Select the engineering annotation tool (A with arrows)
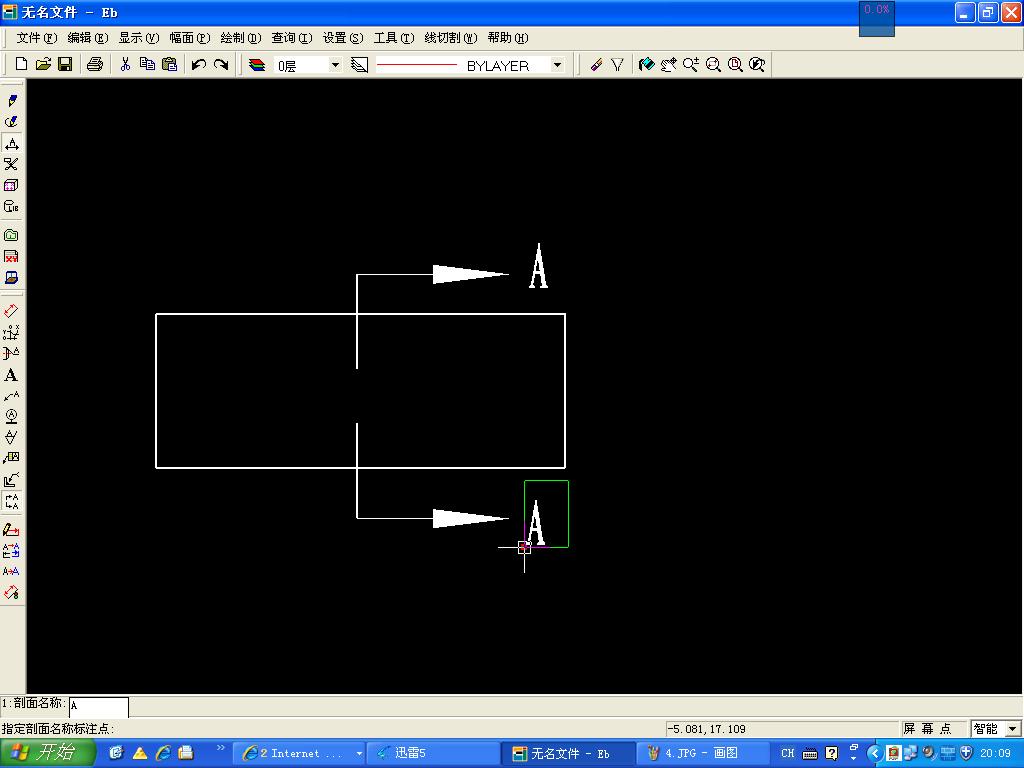 click(11, 143)
